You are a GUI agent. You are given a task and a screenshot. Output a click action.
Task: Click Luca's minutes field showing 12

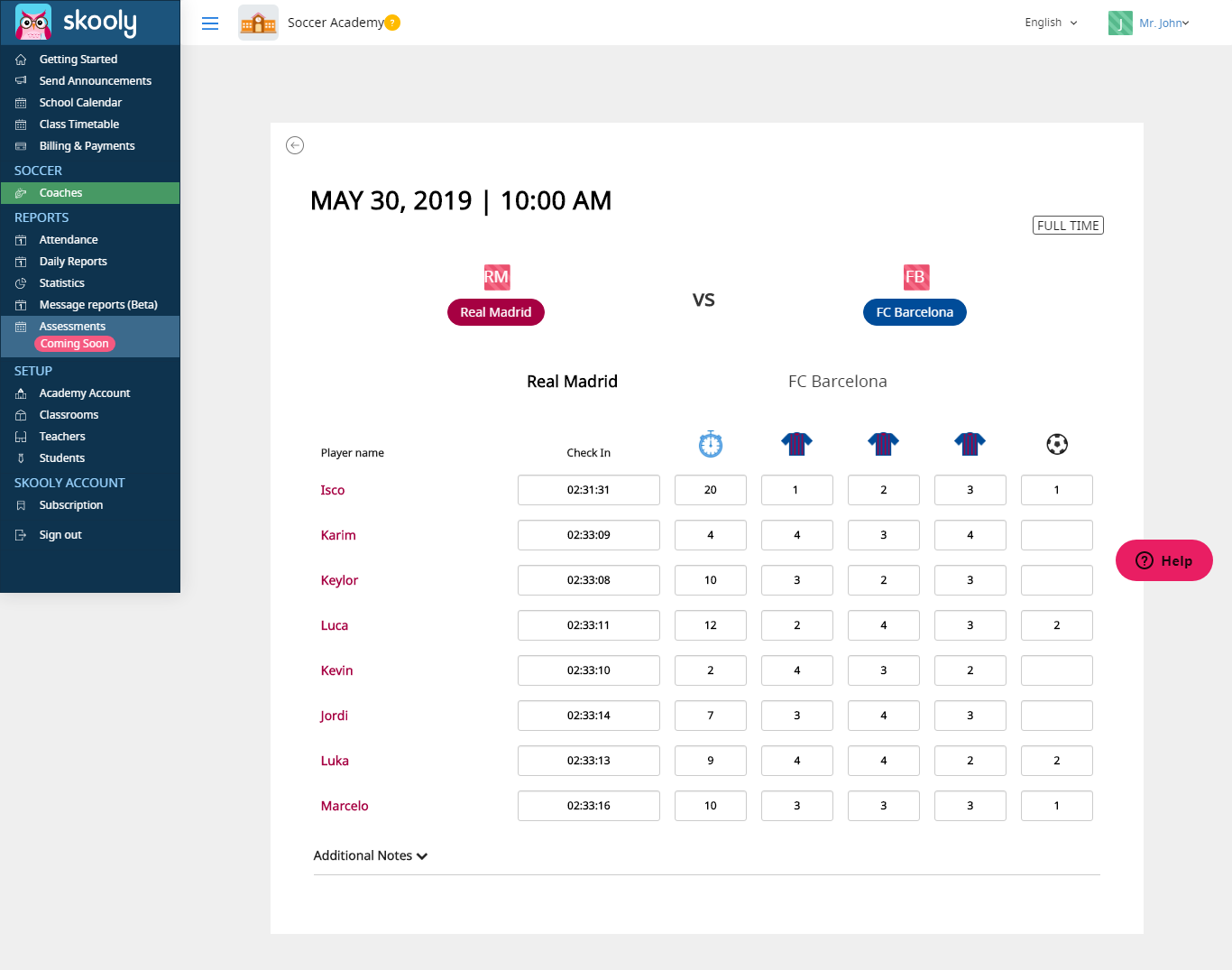(711, 625)
